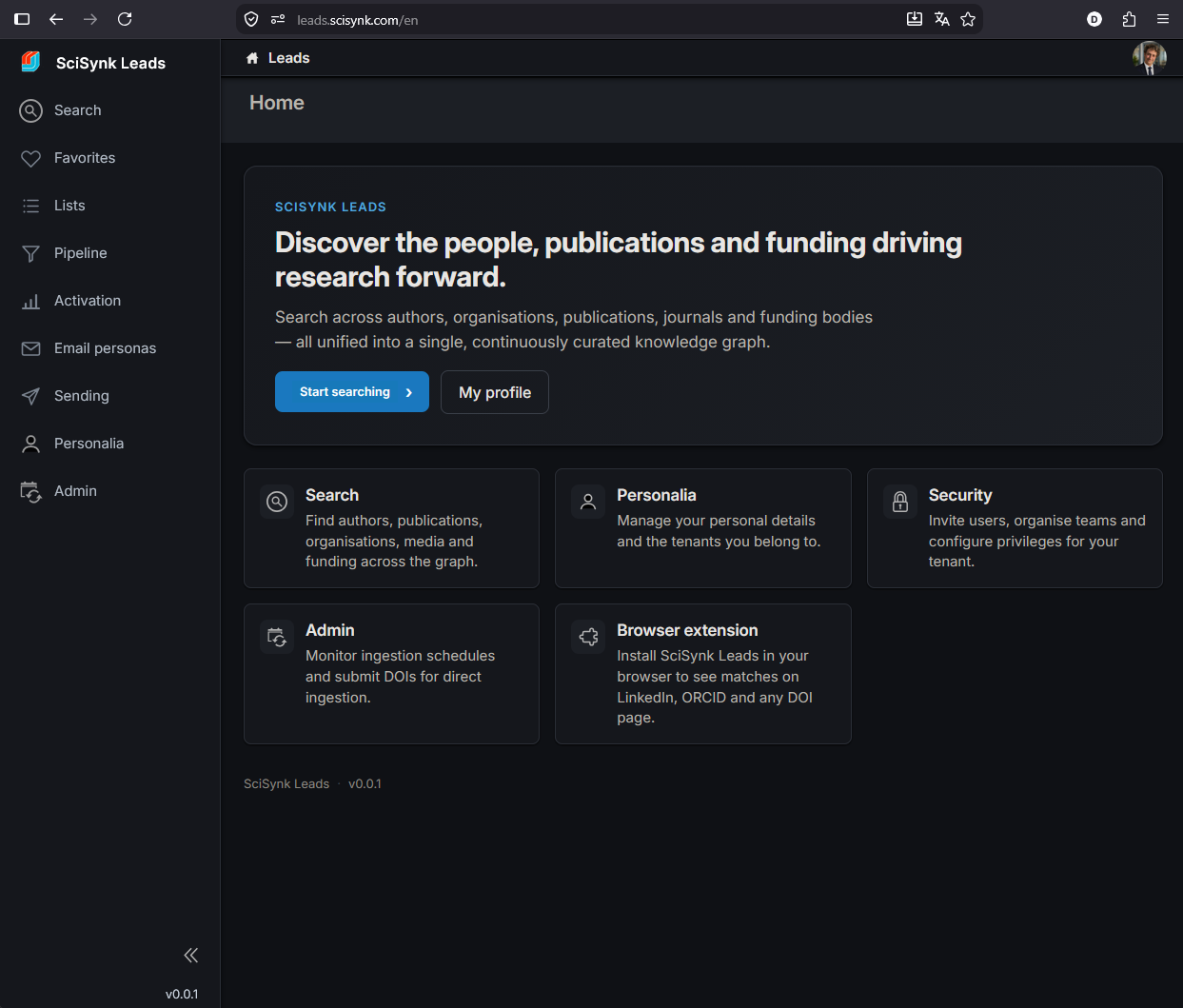Open the browser translate page icon
The width and height of the screenshot is (1183, 1008).
pyautogui.click(x=942, y=19)
